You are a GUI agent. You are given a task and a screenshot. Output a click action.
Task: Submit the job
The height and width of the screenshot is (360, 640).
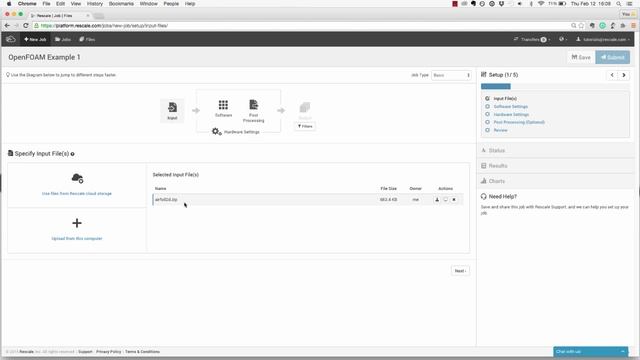point(612,57)
